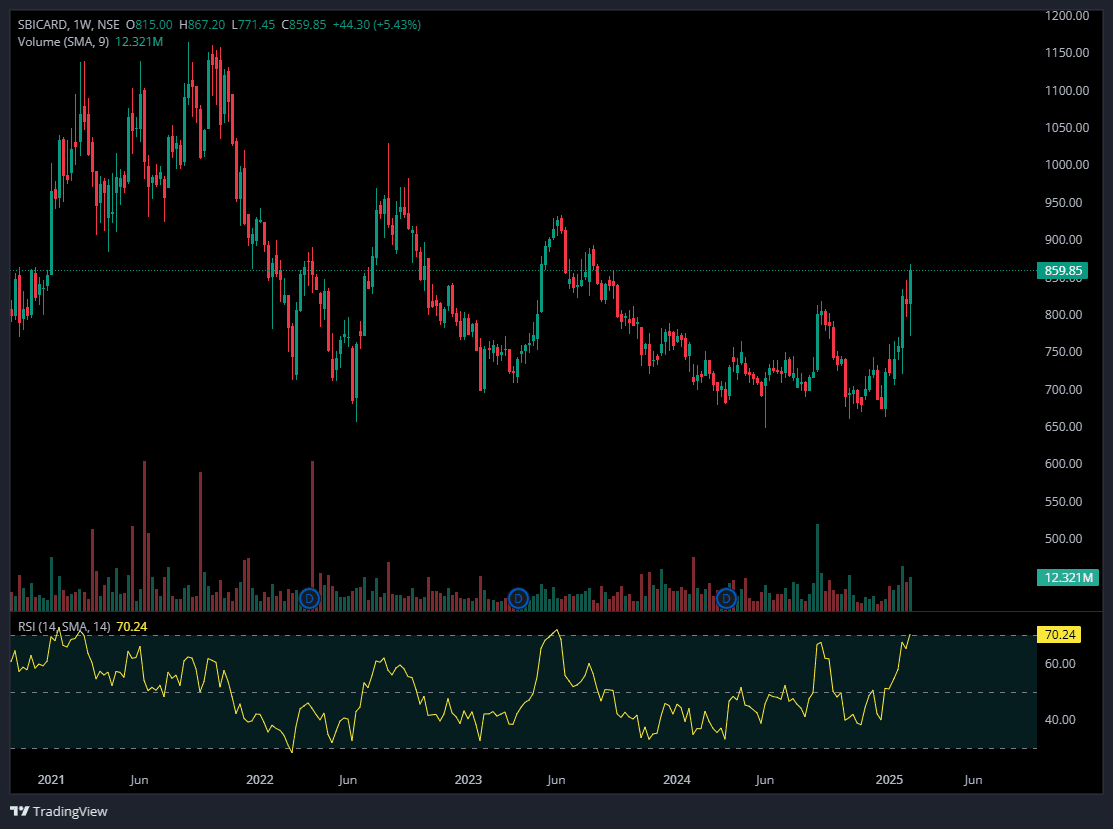Click the 2024 label on time axis

click(x=677, y=779)
